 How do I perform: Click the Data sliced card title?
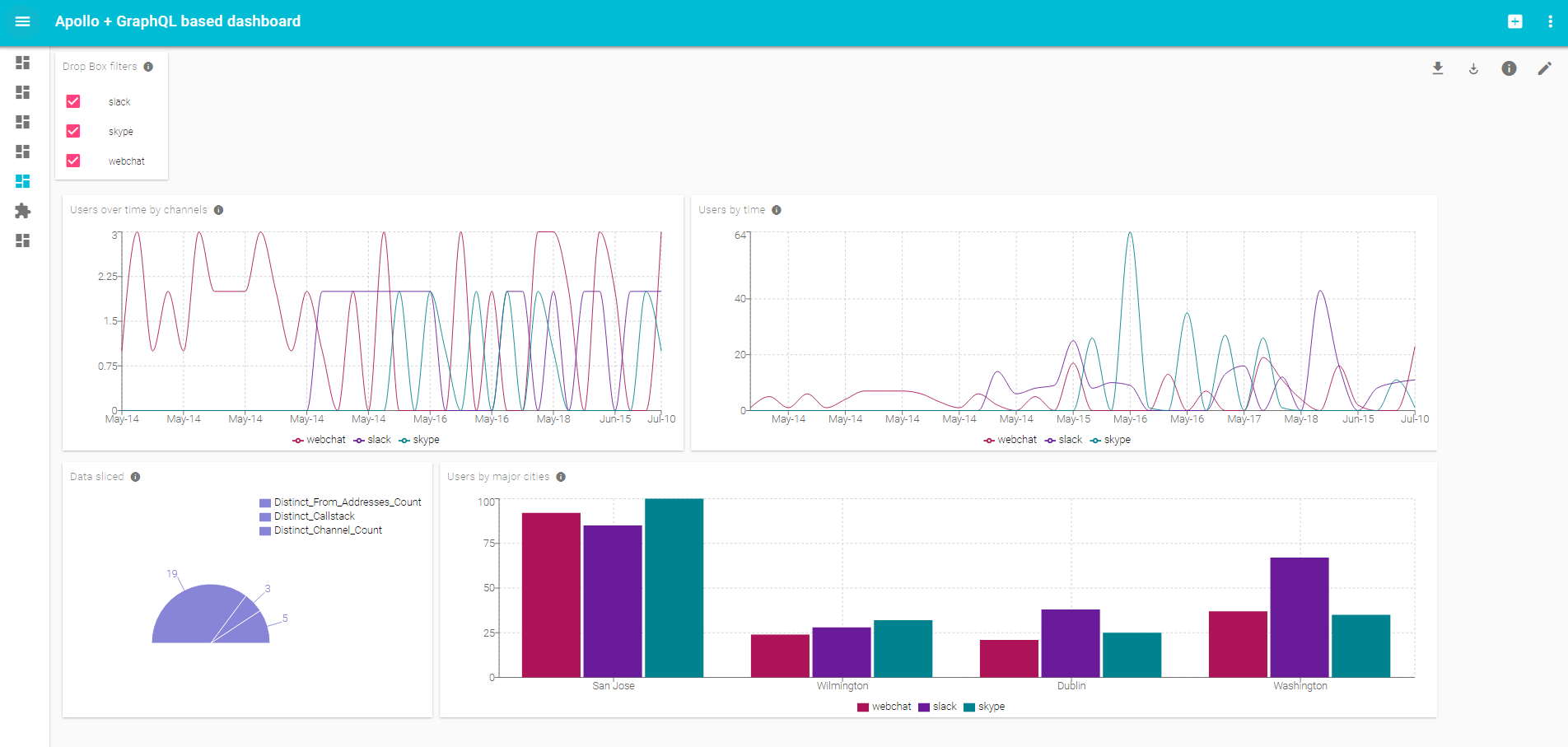97,477
